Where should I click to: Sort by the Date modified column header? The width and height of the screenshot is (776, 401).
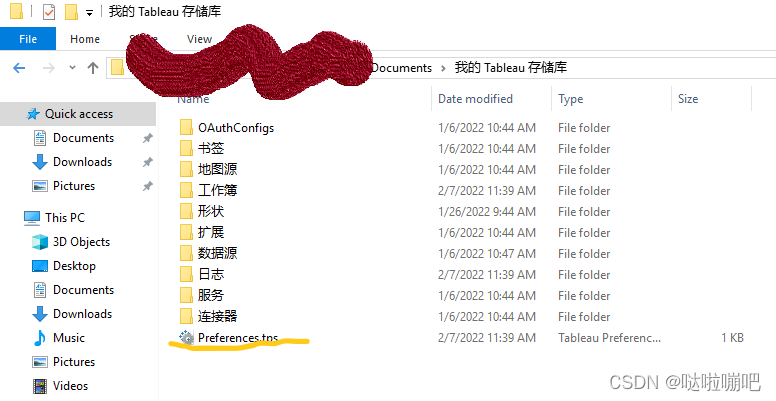coord(475,99)
